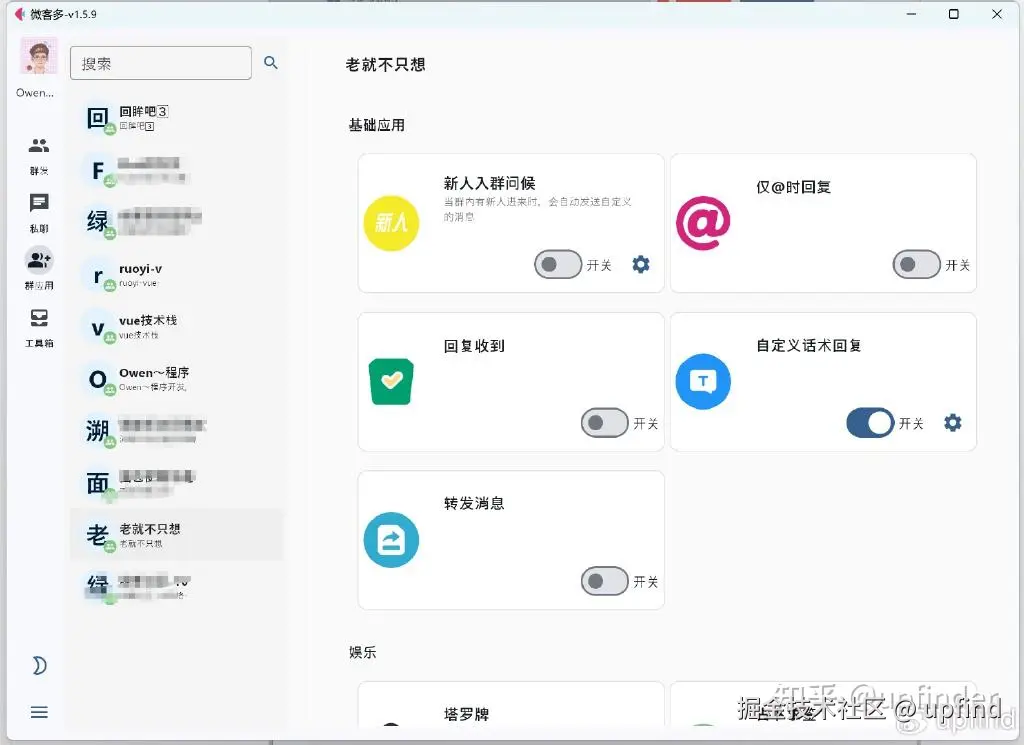The height and width of the screenshot is (745, 1024).
Task: Click the green 回复收到 checkmark icon
Action: [x=391, y=381]
